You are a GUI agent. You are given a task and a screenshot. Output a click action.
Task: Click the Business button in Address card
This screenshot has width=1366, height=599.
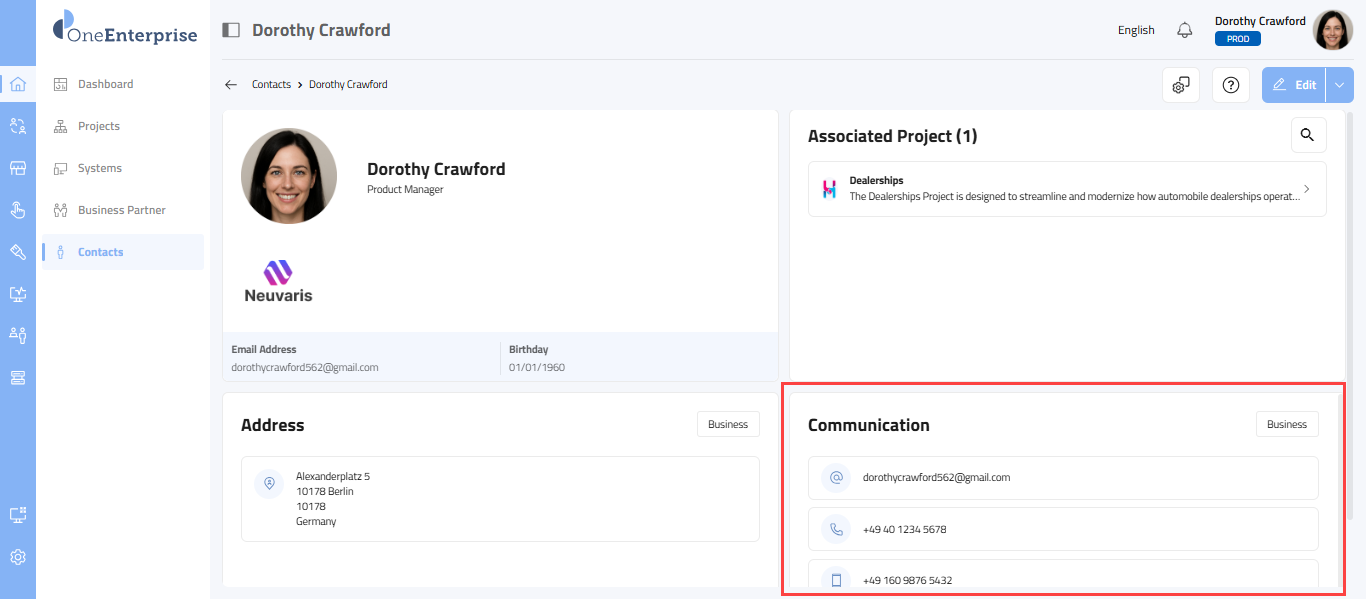pyautogui.click(x=728, y=424)
